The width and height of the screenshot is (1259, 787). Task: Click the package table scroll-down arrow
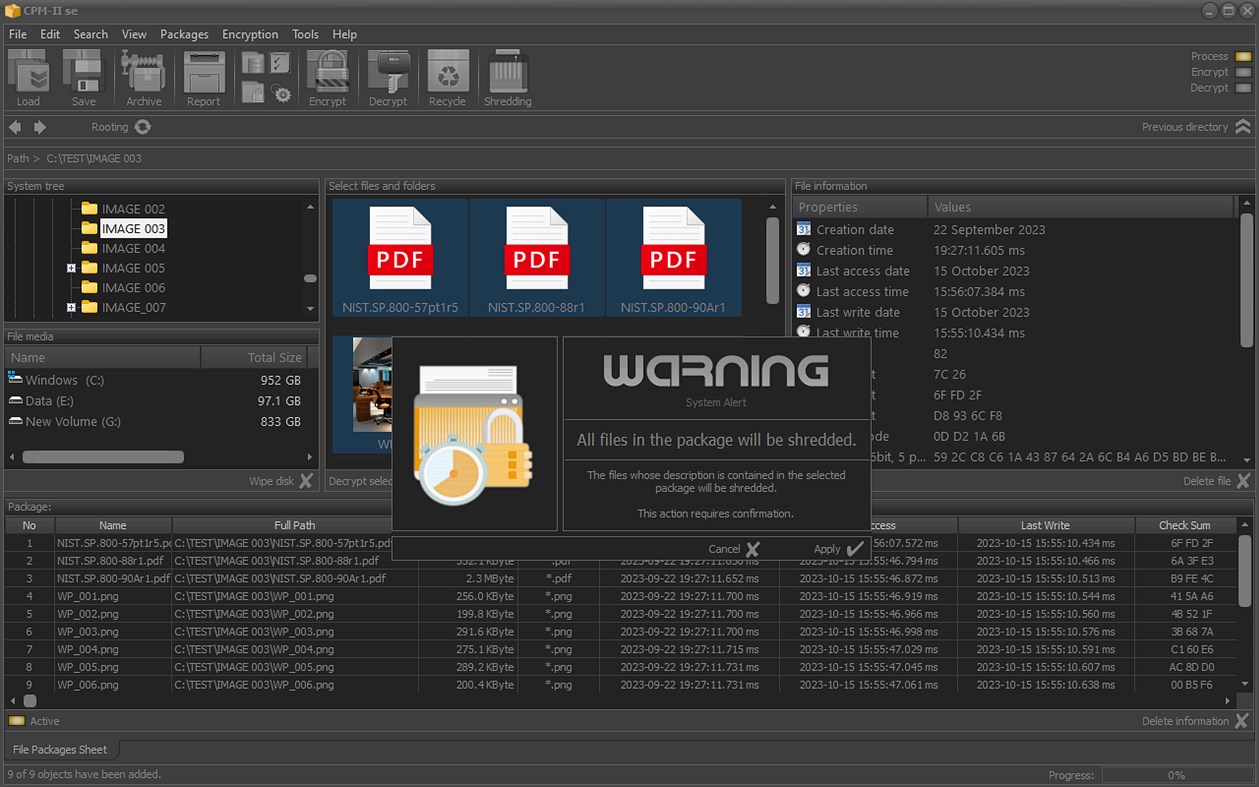pos(1245,684)
